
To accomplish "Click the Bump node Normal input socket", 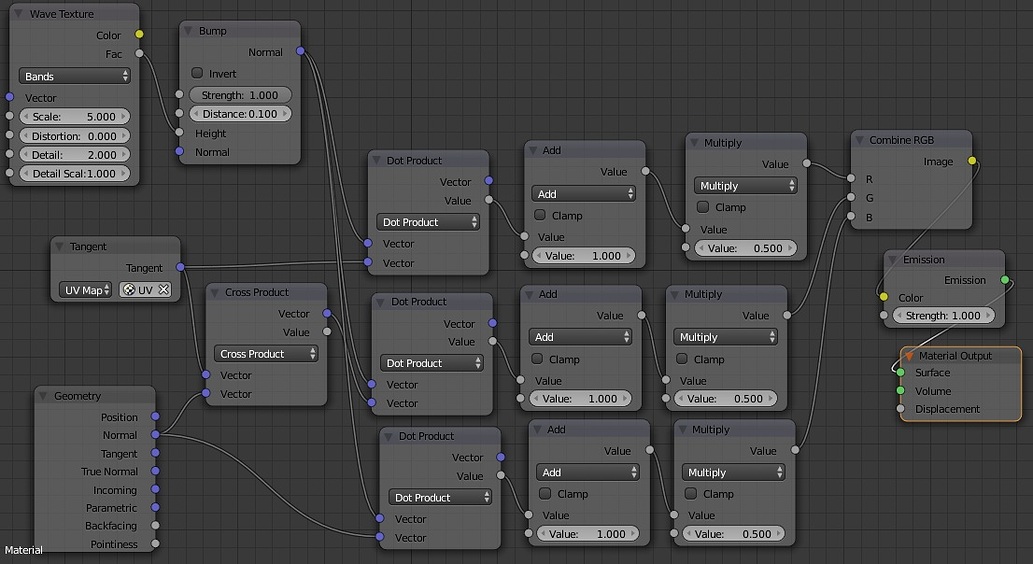I will tap(179, 152).
